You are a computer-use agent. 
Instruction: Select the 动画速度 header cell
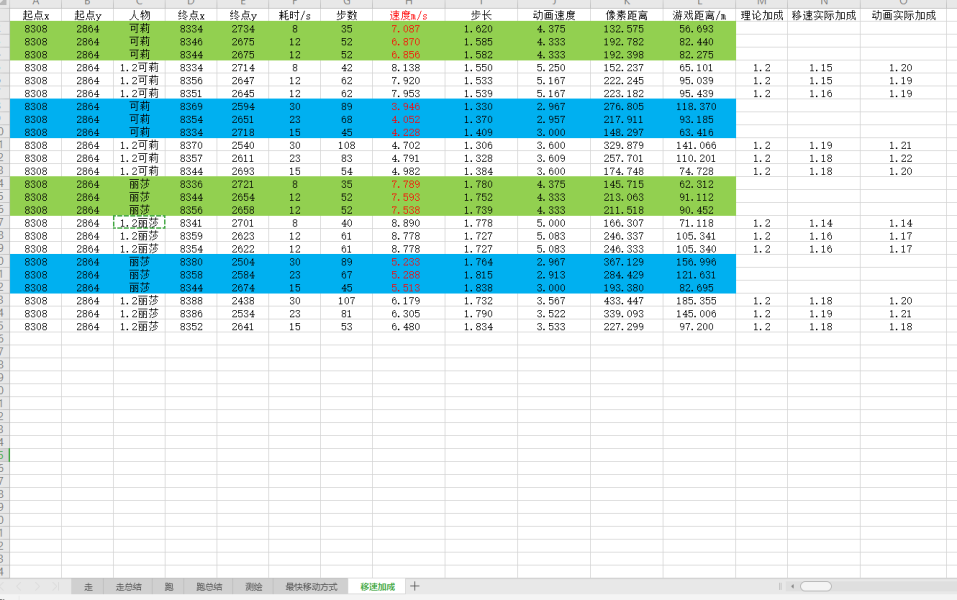pyautogui.click(x=554, y=15)
